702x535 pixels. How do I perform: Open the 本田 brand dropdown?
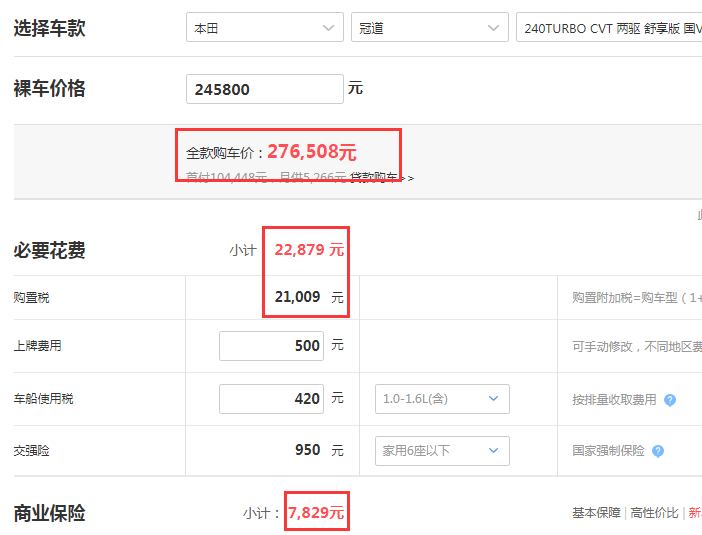(265, 27)
